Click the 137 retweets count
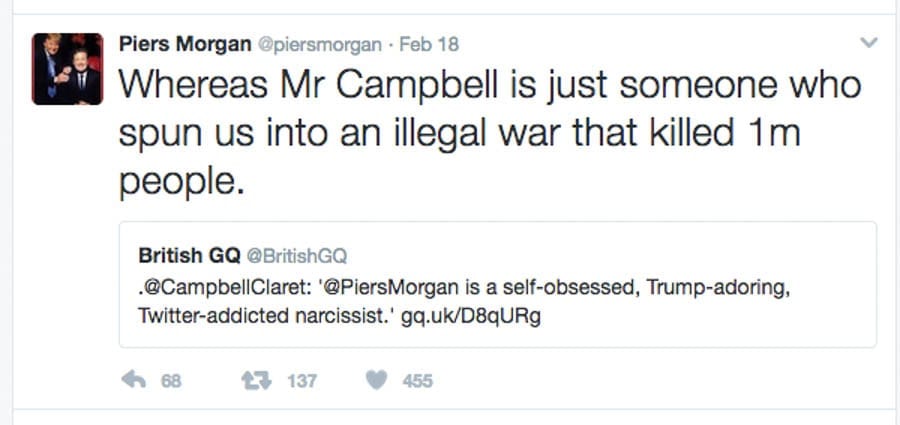The image size is (900, 425). (x=302, y=381)
